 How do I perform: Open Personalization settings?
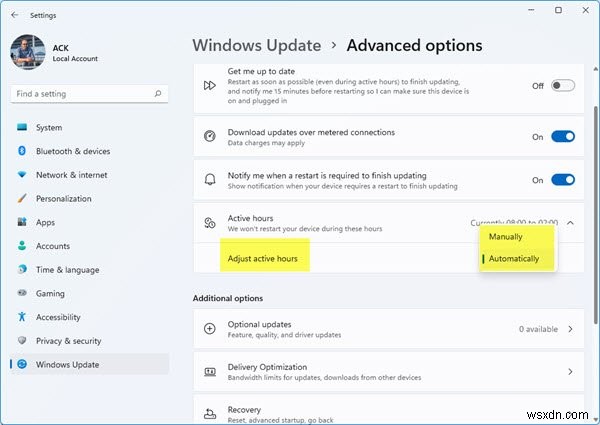click(89, 199)
